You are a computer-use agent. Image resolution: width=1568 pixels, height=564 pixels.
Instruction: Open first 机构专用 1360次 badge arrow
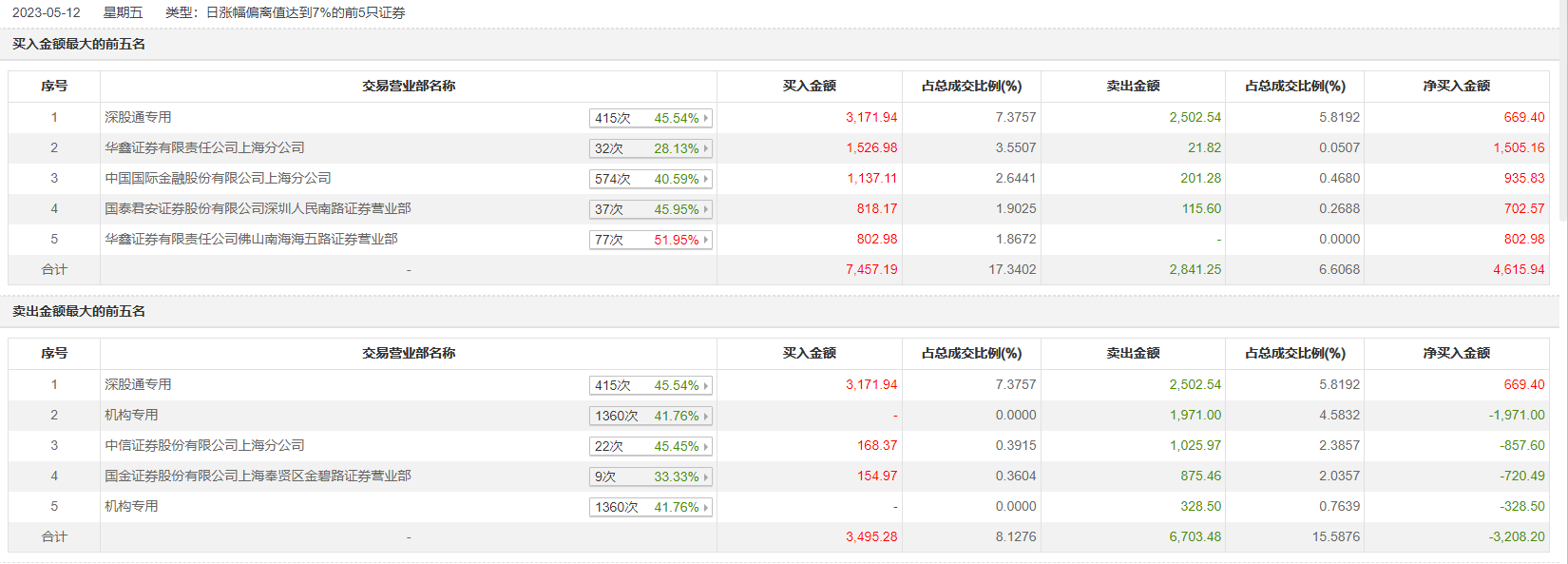(706, 417)
